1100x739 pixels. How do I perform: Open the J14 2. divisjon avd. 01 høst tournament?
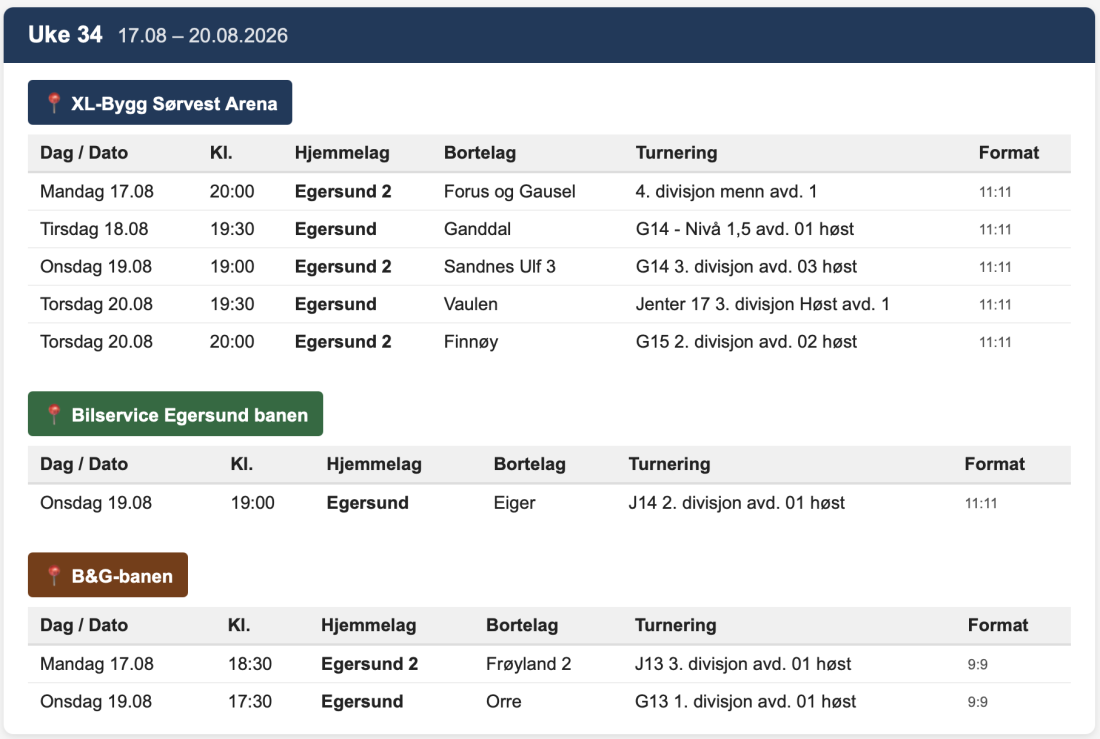point(737,503)
